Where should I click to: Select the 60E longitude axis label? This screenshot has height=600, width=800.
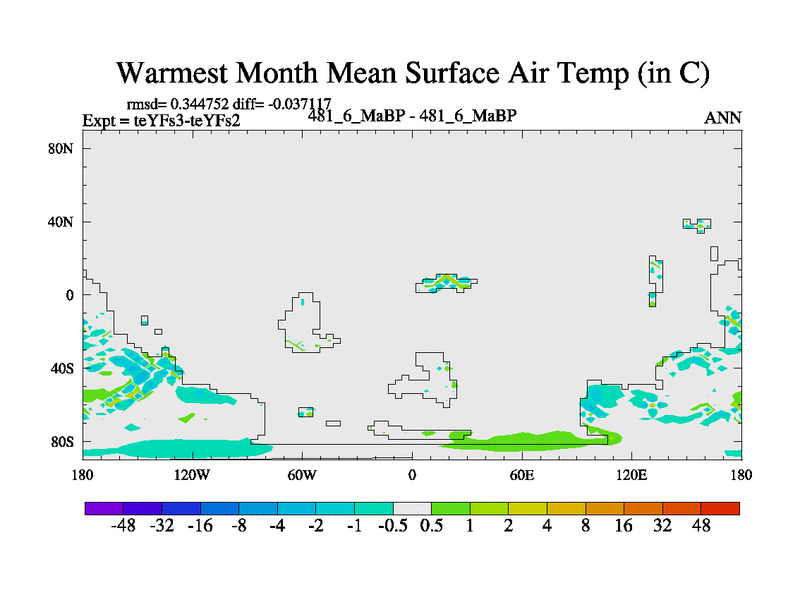(x=522, y=473)
